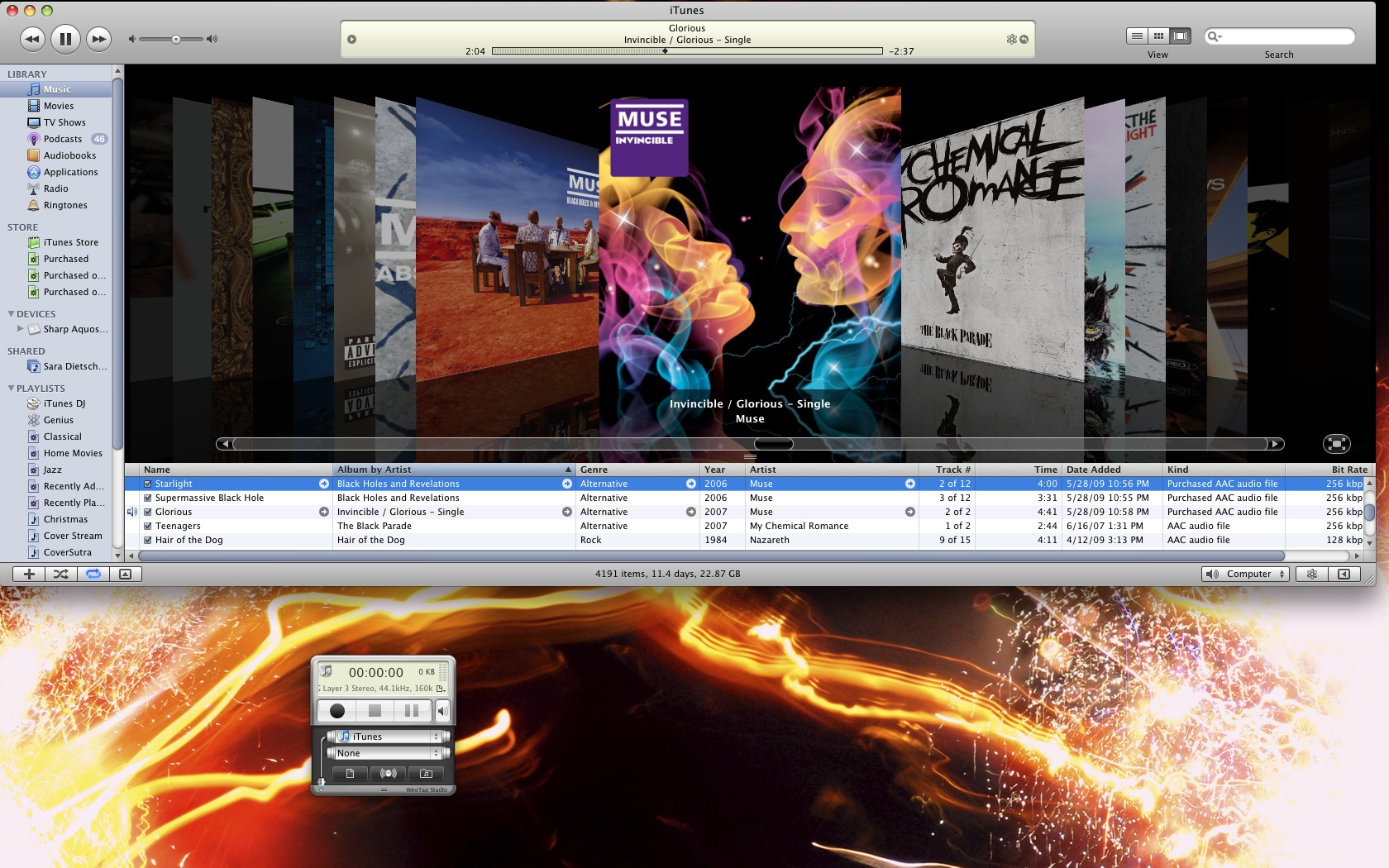Uncheck the Supermassive Black Hole checkbox

pyautogui.click(x=148, y=498)
